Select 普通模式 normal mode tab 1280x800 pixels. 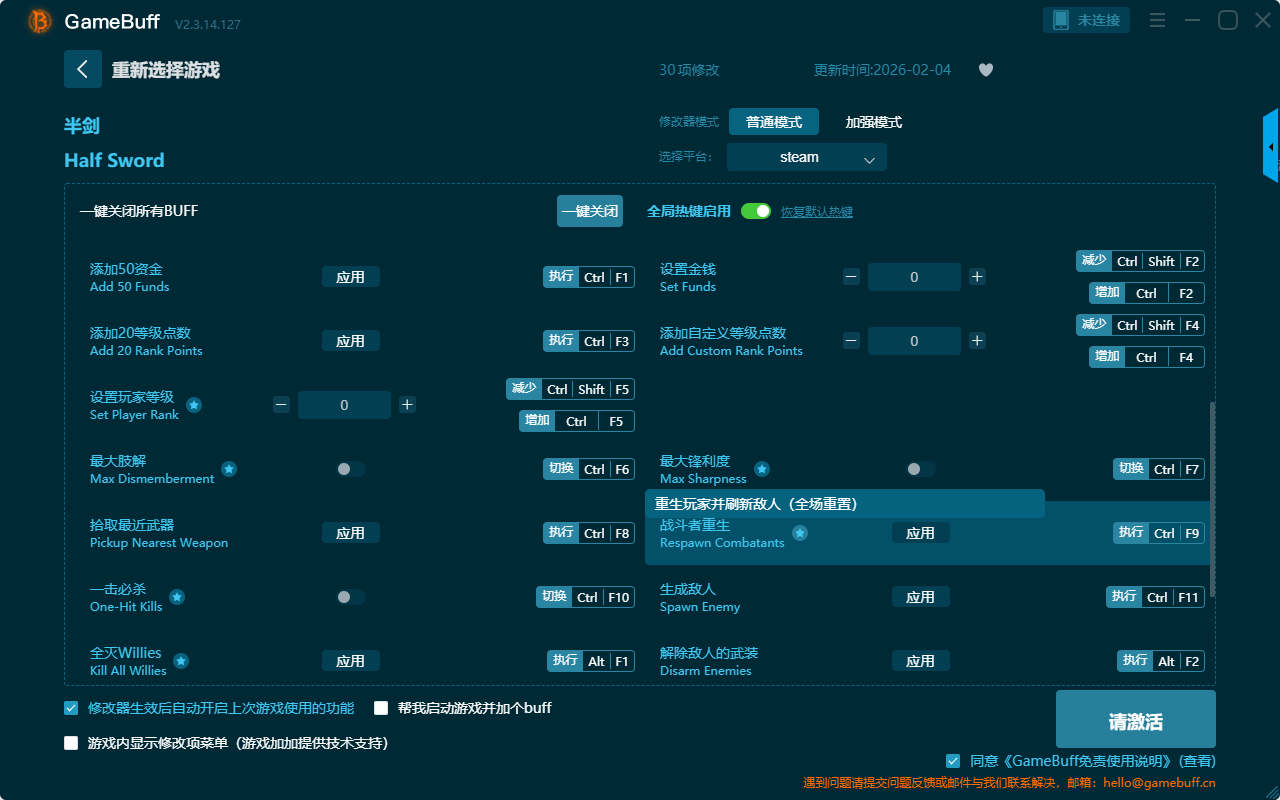click(x=773, y=122)
